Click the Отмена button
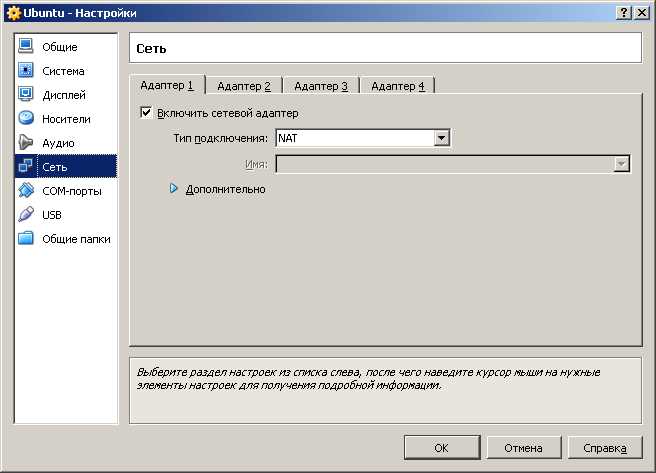The image size is (656, 473). click(x=523, y=447)
